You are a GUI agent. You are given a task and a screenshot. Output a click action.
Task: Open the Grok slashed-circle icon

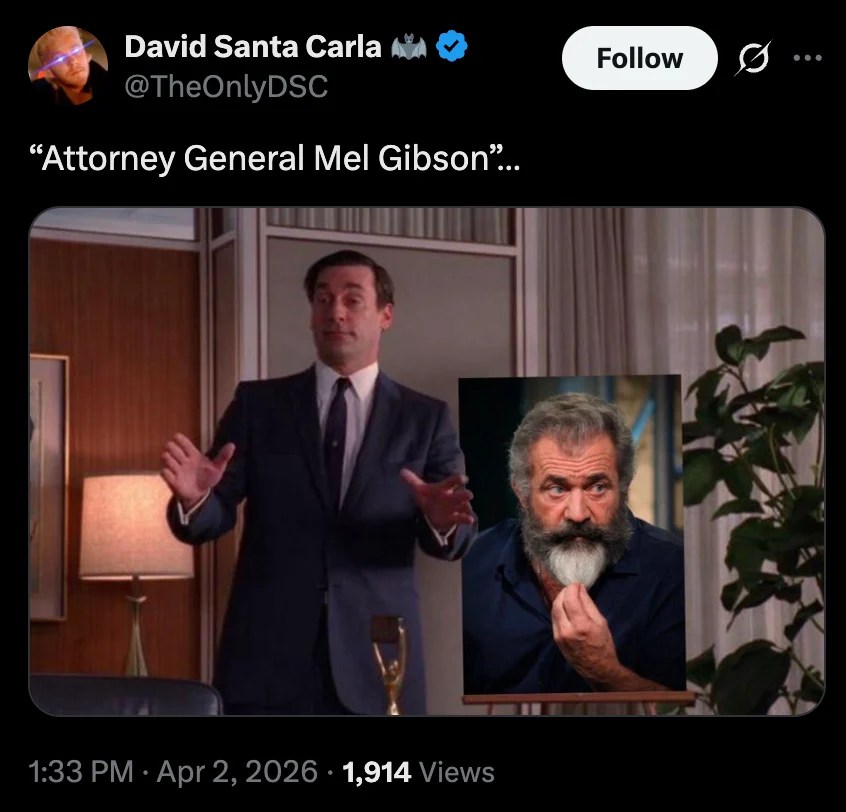(753, 57)
